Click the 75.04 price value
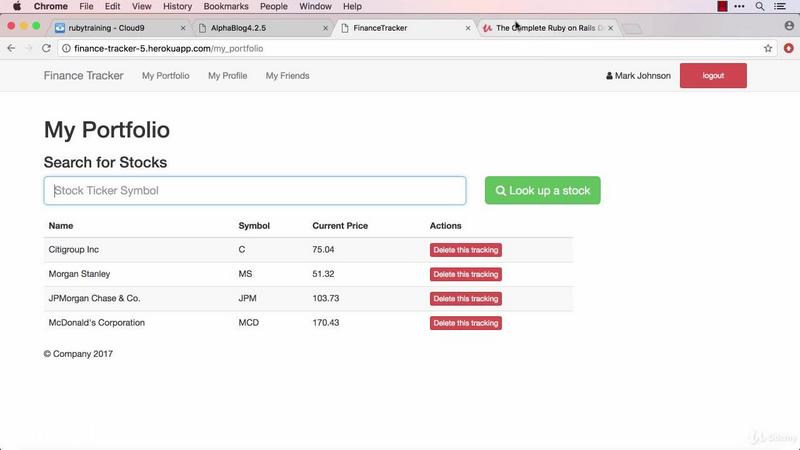The image size is (800, 450). 323,249
